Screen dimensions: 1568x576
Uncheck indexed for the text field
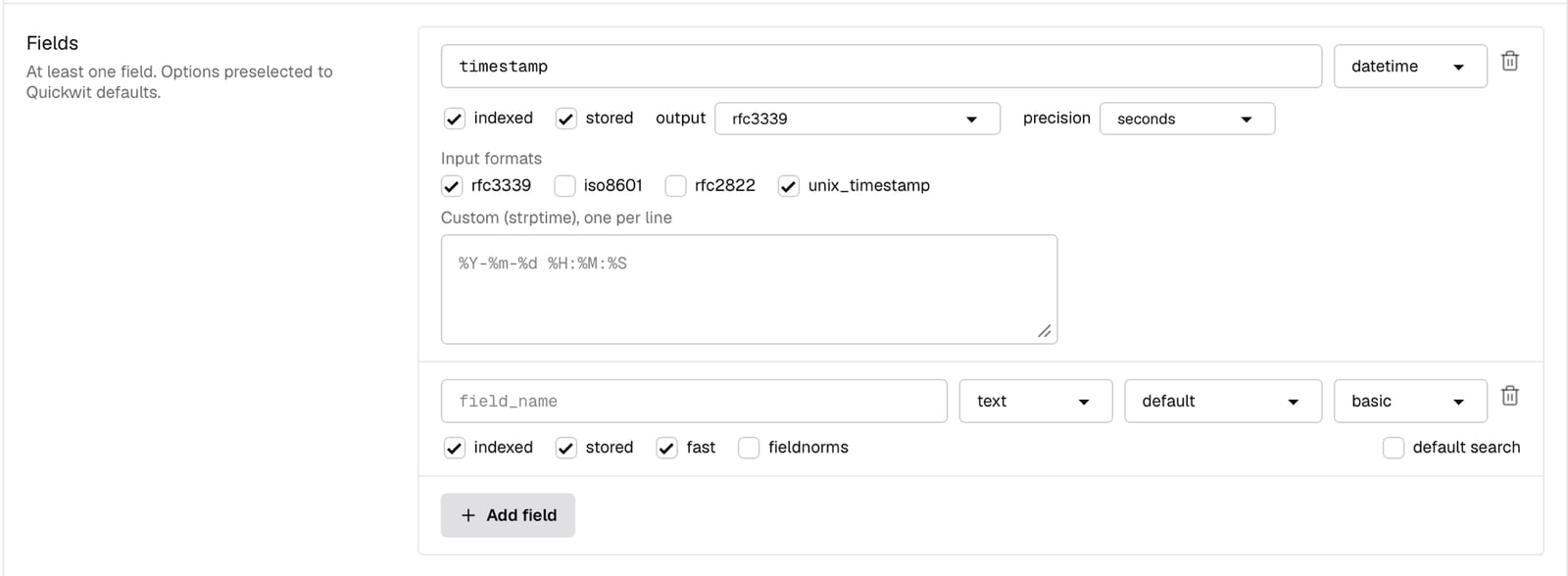[x=454, y=448]
